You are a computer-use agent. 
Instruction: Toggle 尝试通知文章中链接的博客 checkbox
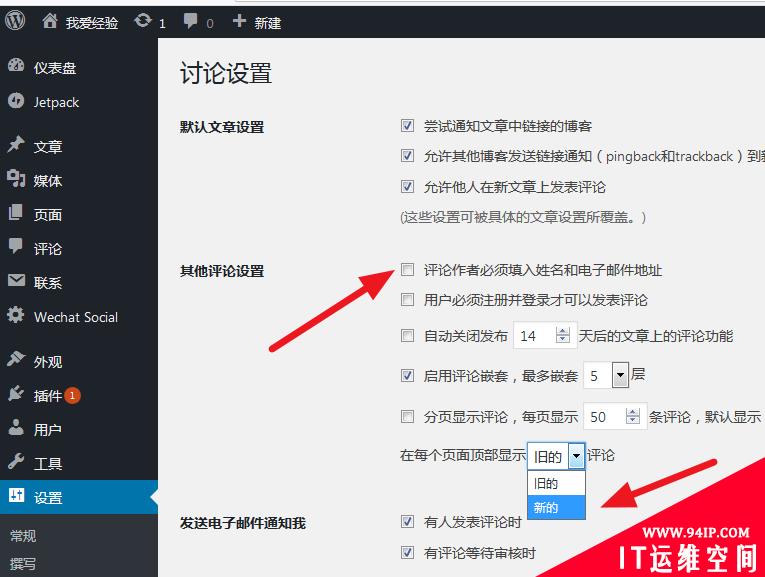click(x=407, y=126)
